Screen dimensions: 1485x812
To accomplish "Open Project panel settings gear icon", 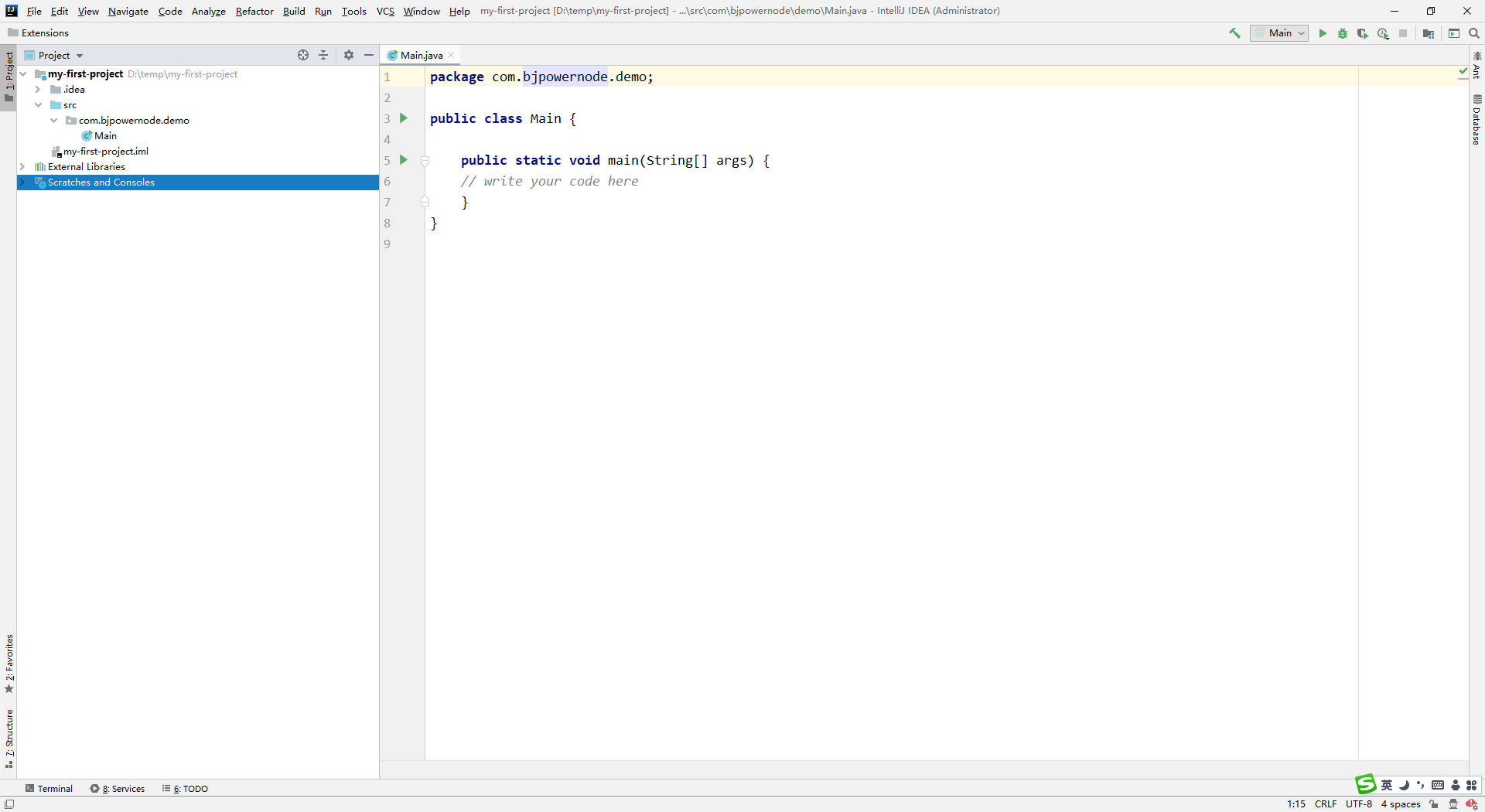I will (349, 55).
